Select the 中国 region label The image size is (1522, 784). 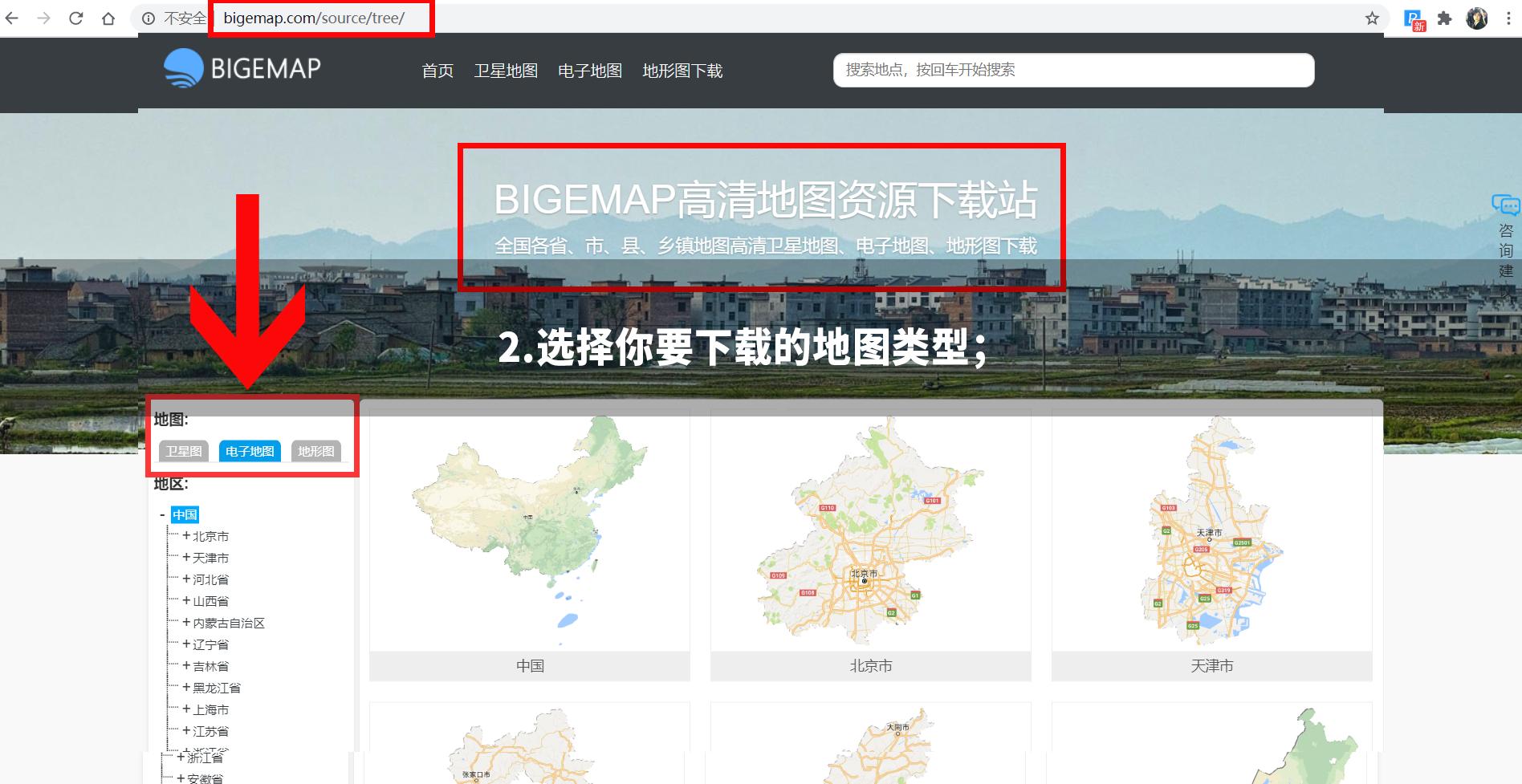(185, 514)
